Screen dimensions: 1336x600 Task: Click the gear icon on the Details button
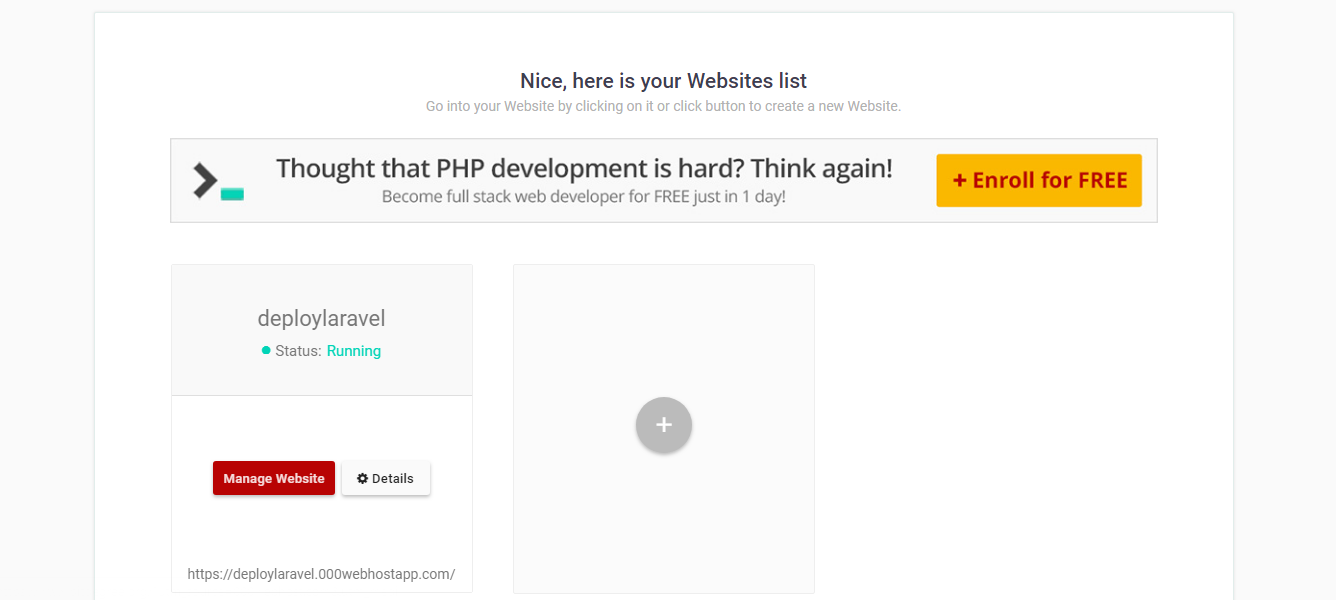(362, 478)
